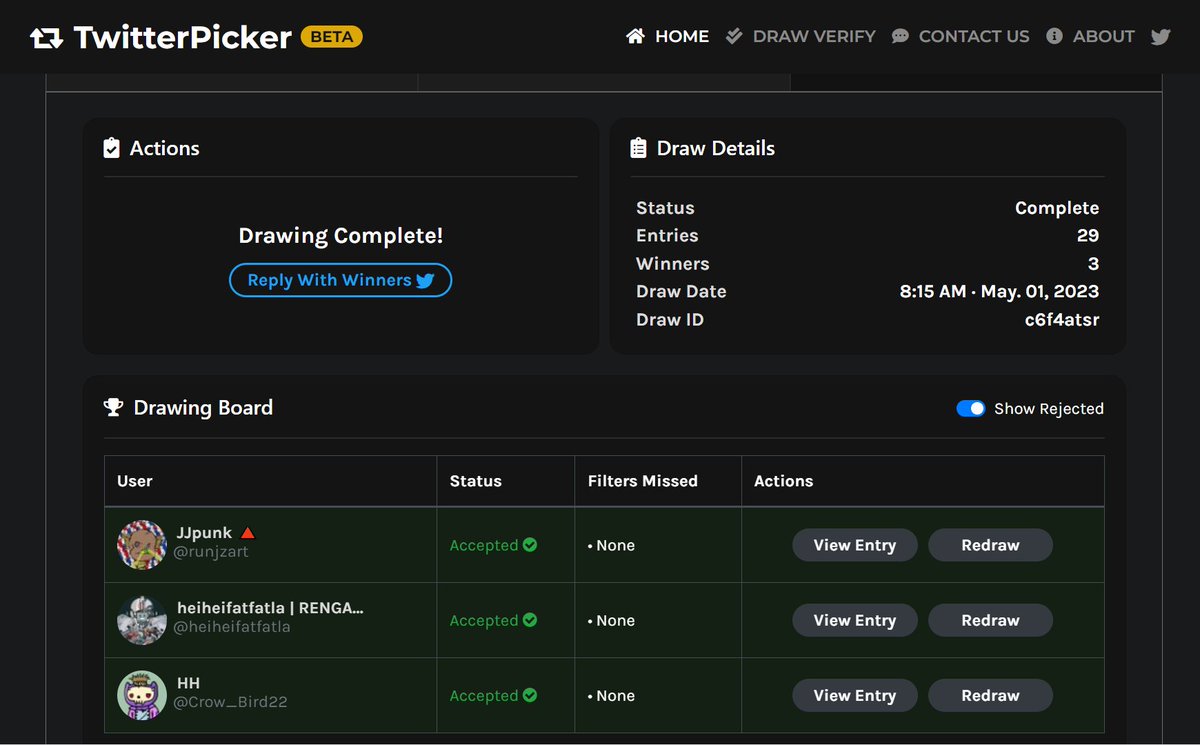Click the green check icon in HH row
Viewport: 1200px width, 745px height.
(x=530, y=695)
